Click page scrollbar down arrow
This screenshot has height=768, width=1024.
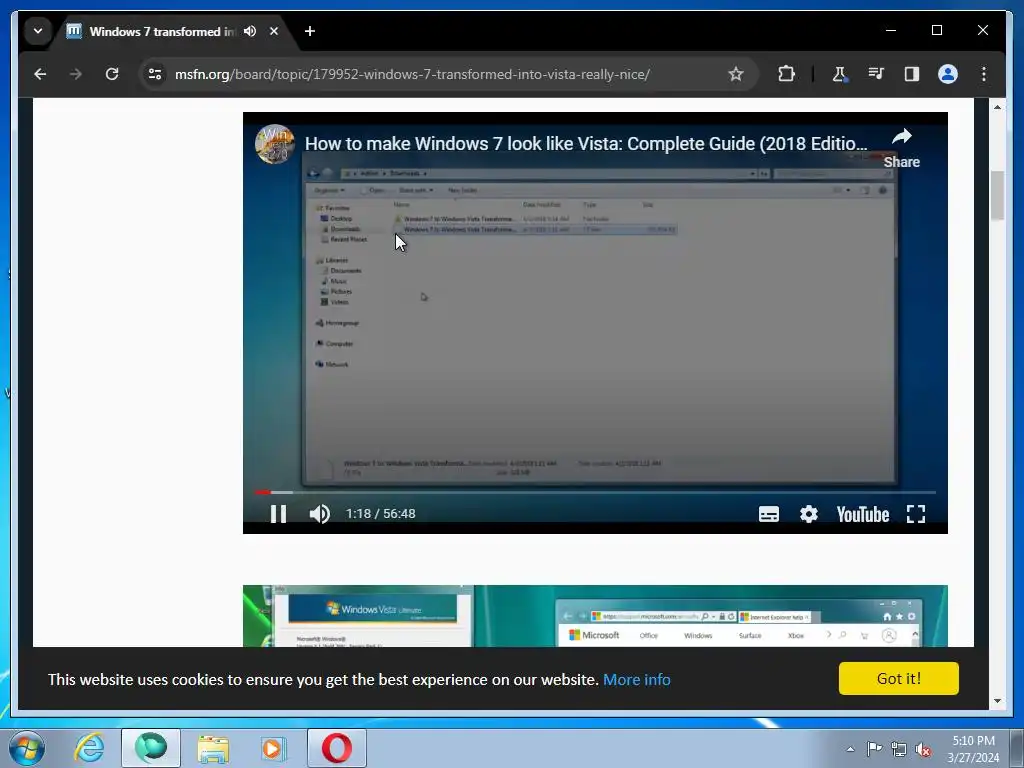click(x=997, y=701)
